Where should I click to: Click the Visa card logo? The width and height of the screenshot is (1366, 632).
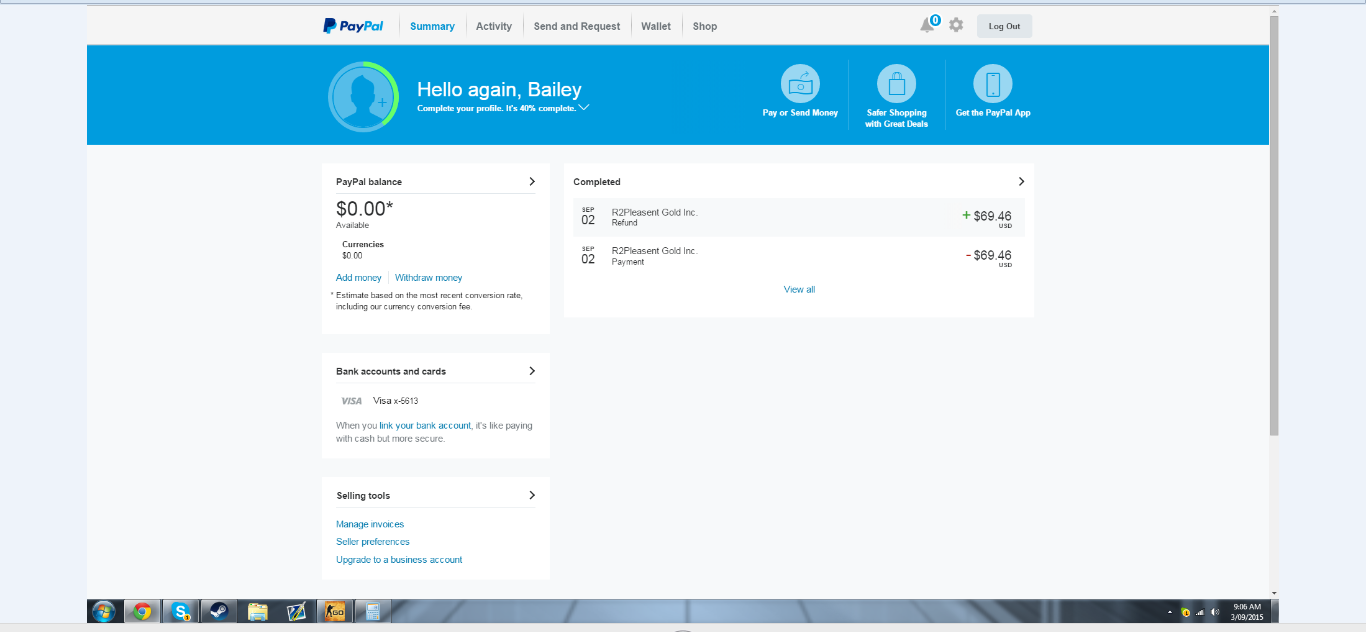pyautogui.click(x=351, y=400)
